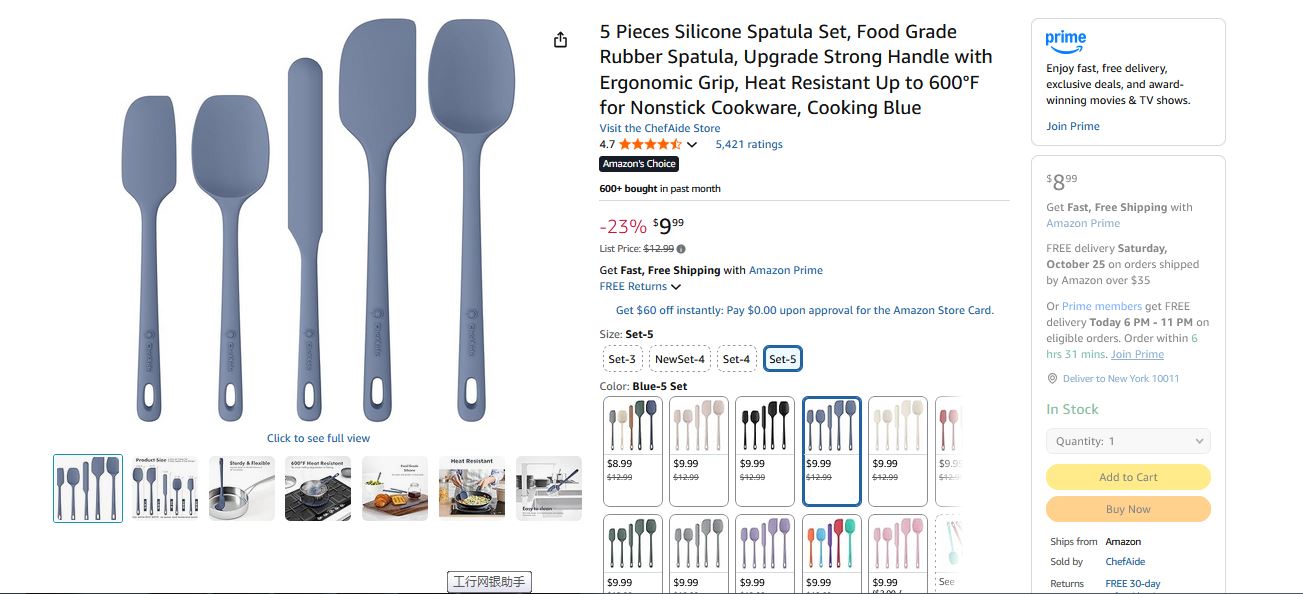
Task: Open the 5,421 ratings link
Action: 749,144
